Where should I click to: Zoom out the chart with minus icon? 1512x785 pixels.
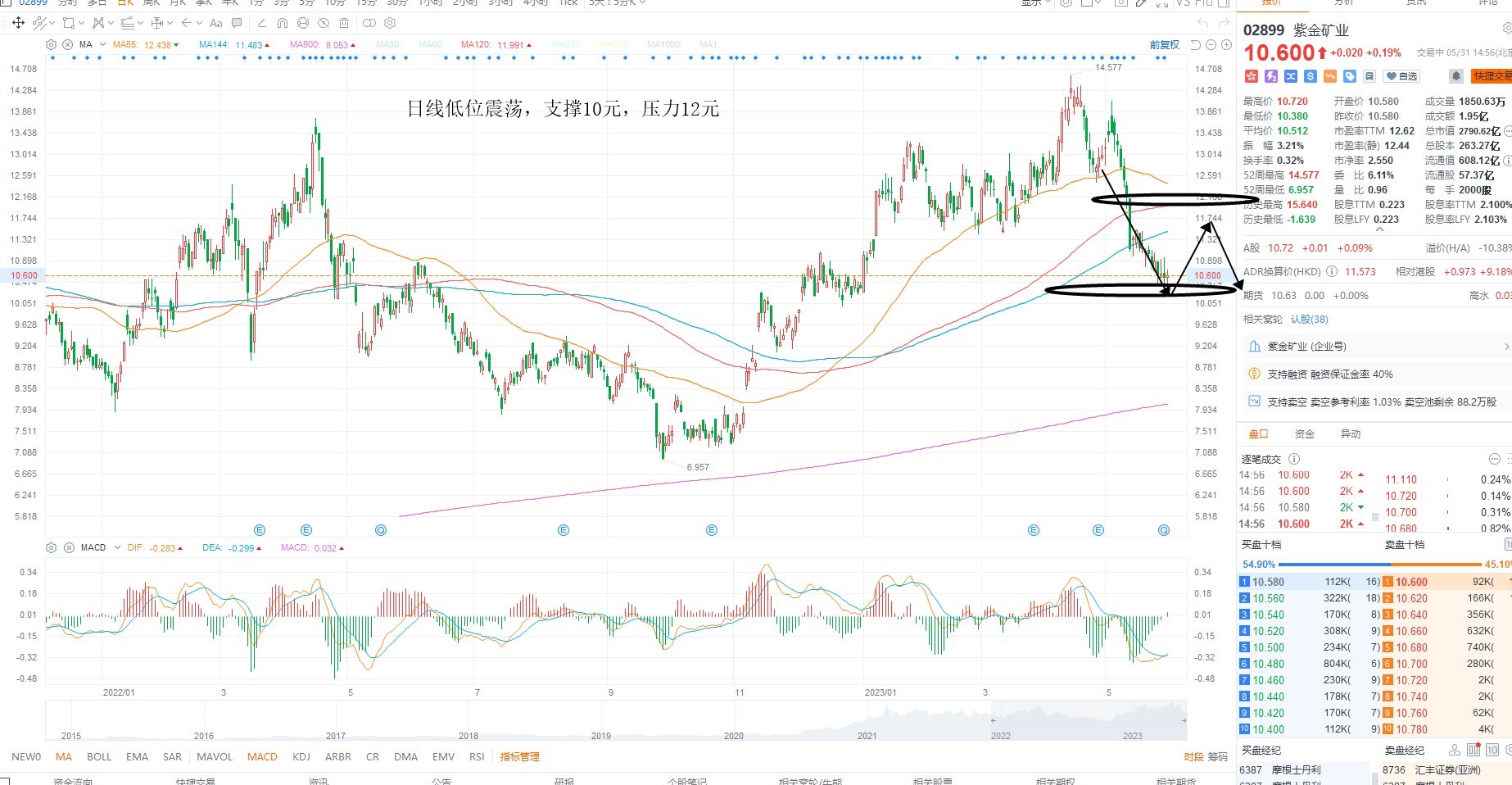point(1211,45)
